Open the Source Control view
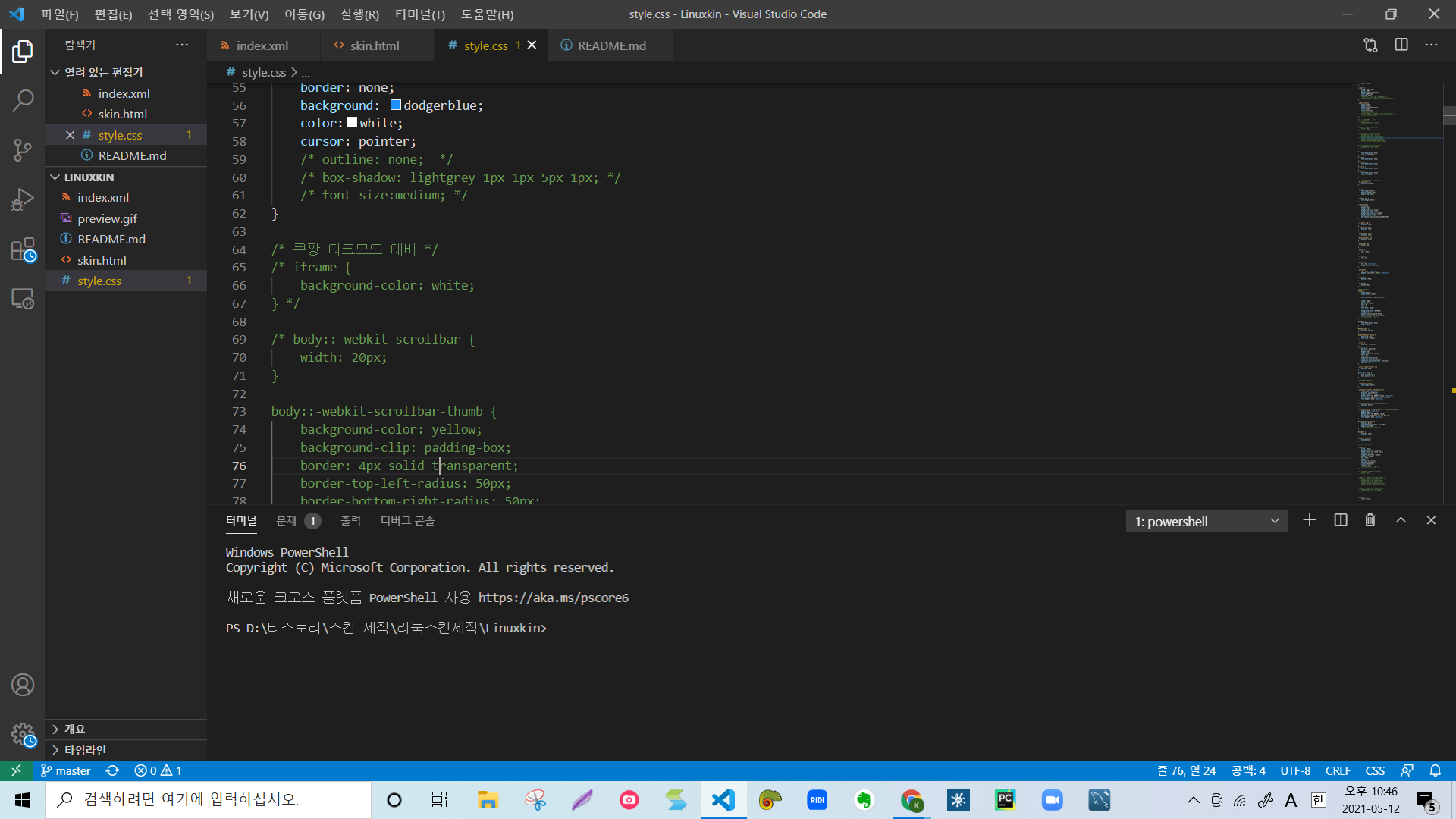The height and width of the screenshot is (819, 1456). click(23, 149)
